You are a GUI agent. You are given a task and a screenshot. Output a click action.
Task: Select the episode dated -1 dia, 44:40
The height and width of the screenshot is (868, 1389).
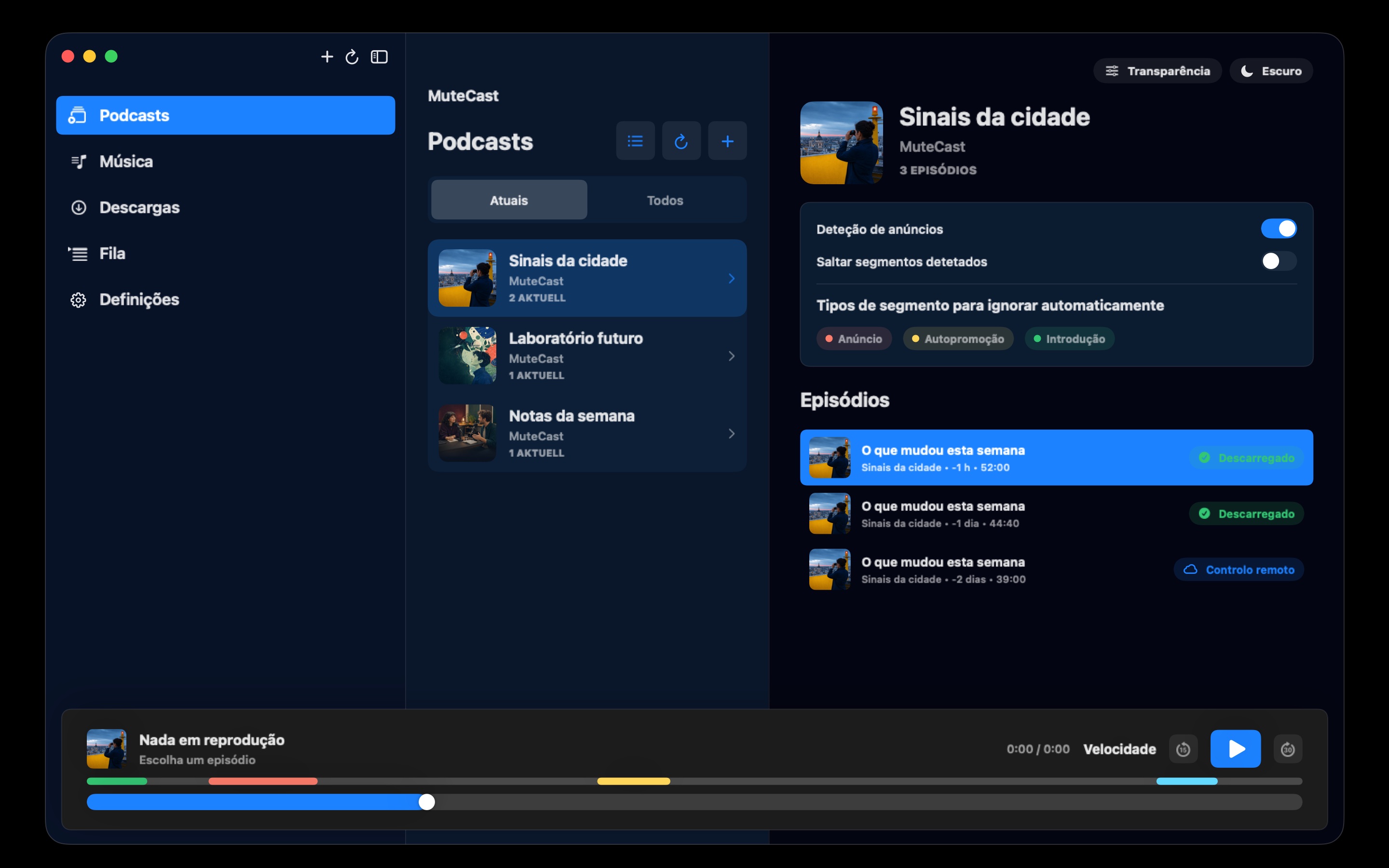(x=1056, y=513)
